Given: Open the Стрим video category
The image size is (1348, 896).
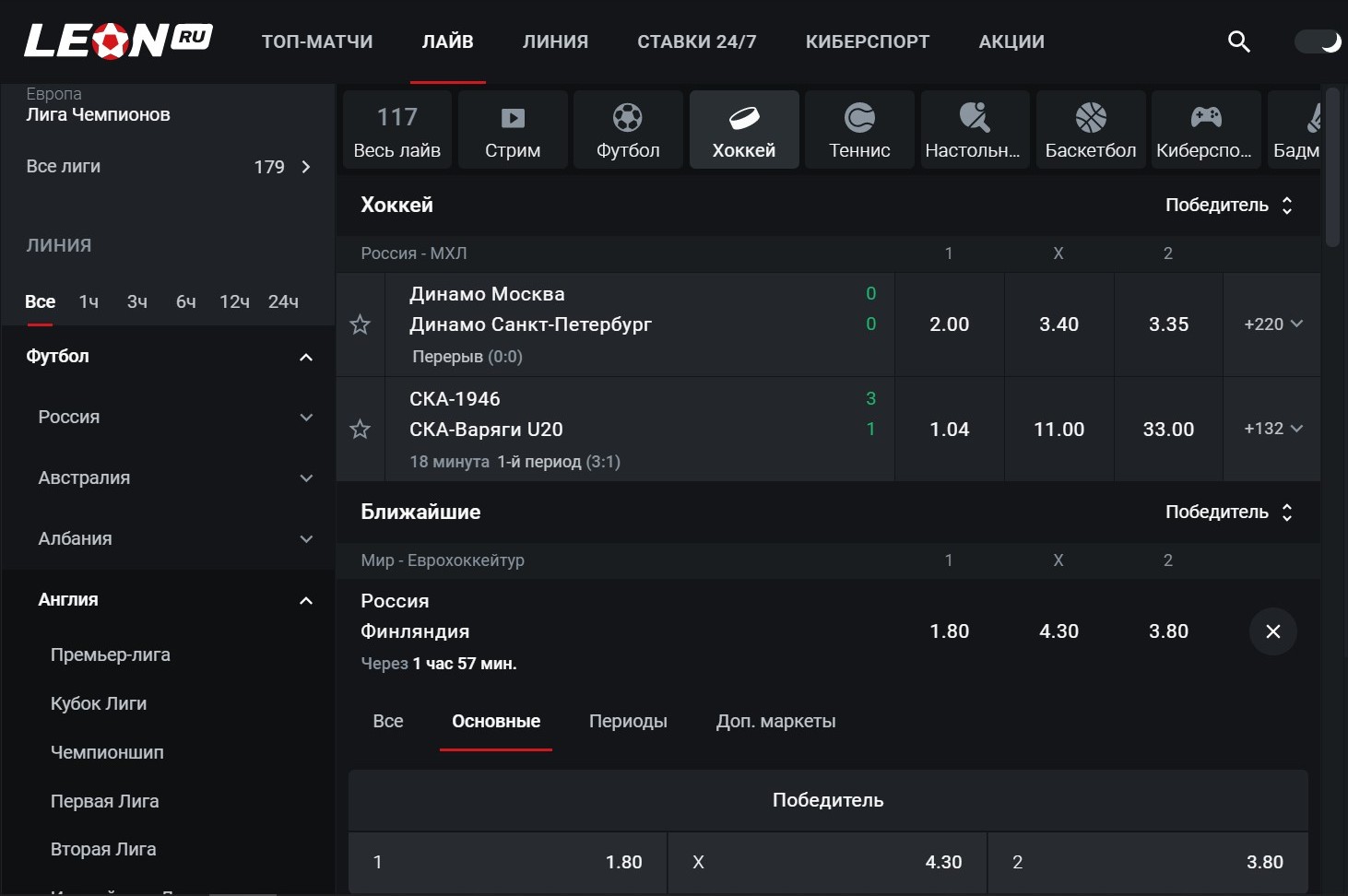Looking at the screenshot, I should 513,130.
